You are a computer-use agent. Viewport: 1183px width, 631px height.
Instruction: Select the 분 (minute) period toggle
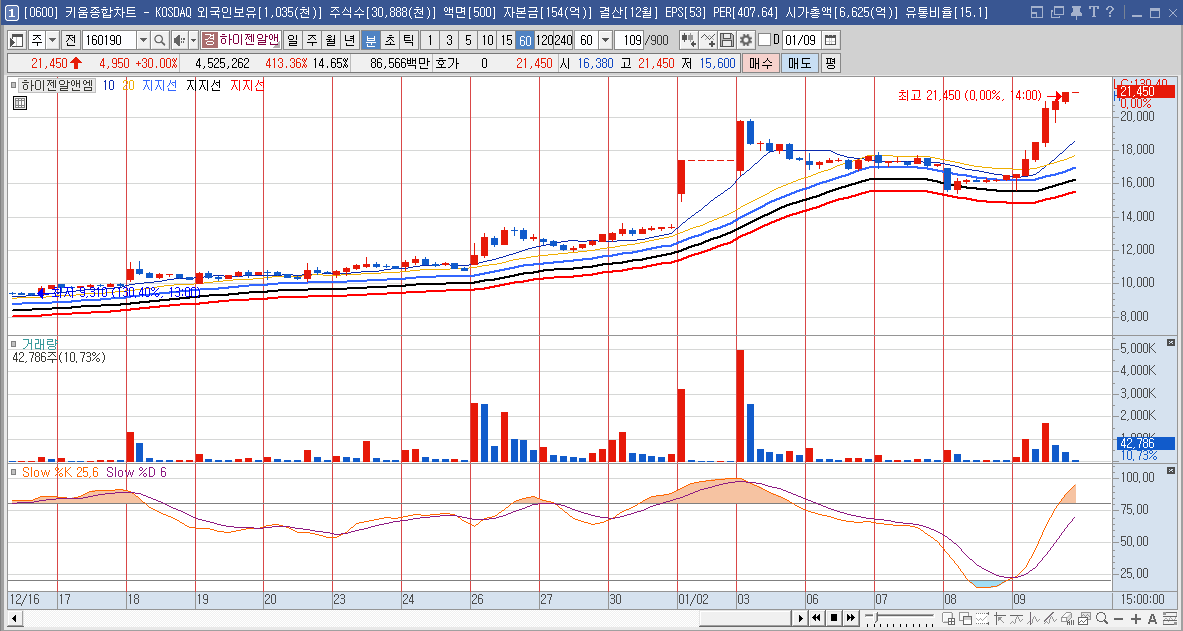370,40
